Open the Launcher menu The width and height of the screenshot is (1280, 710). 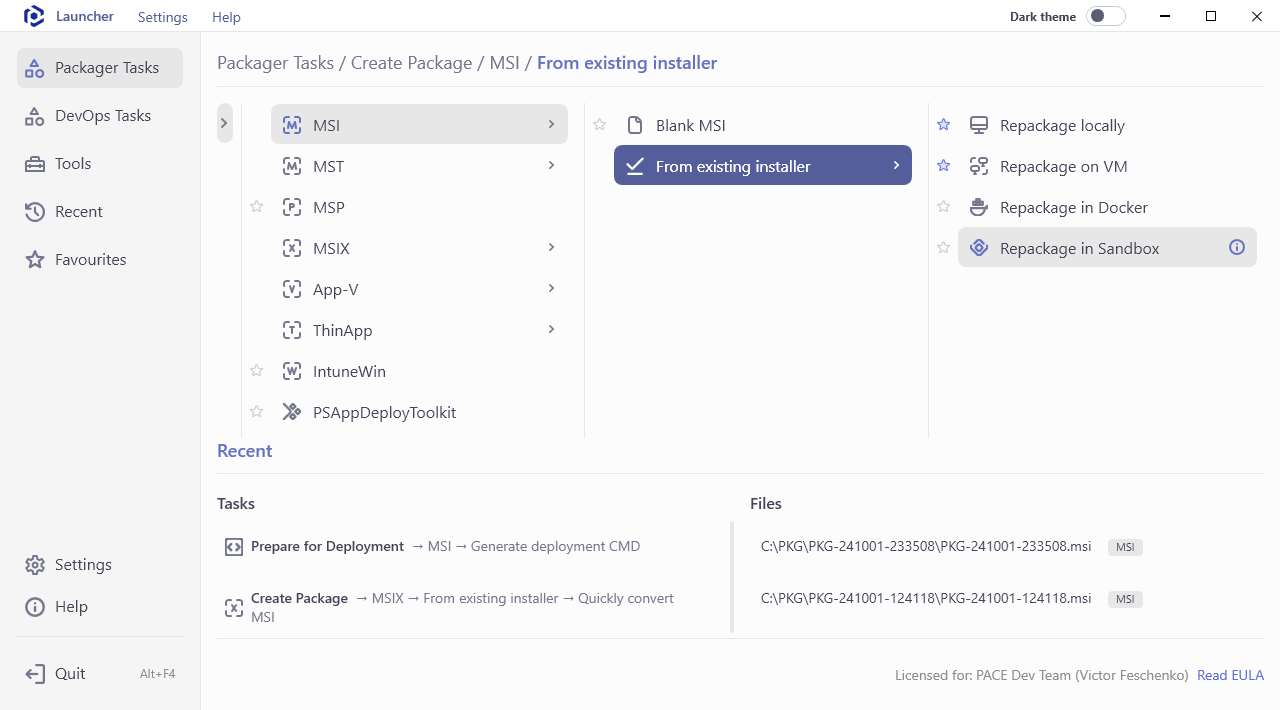pos(84,17)
